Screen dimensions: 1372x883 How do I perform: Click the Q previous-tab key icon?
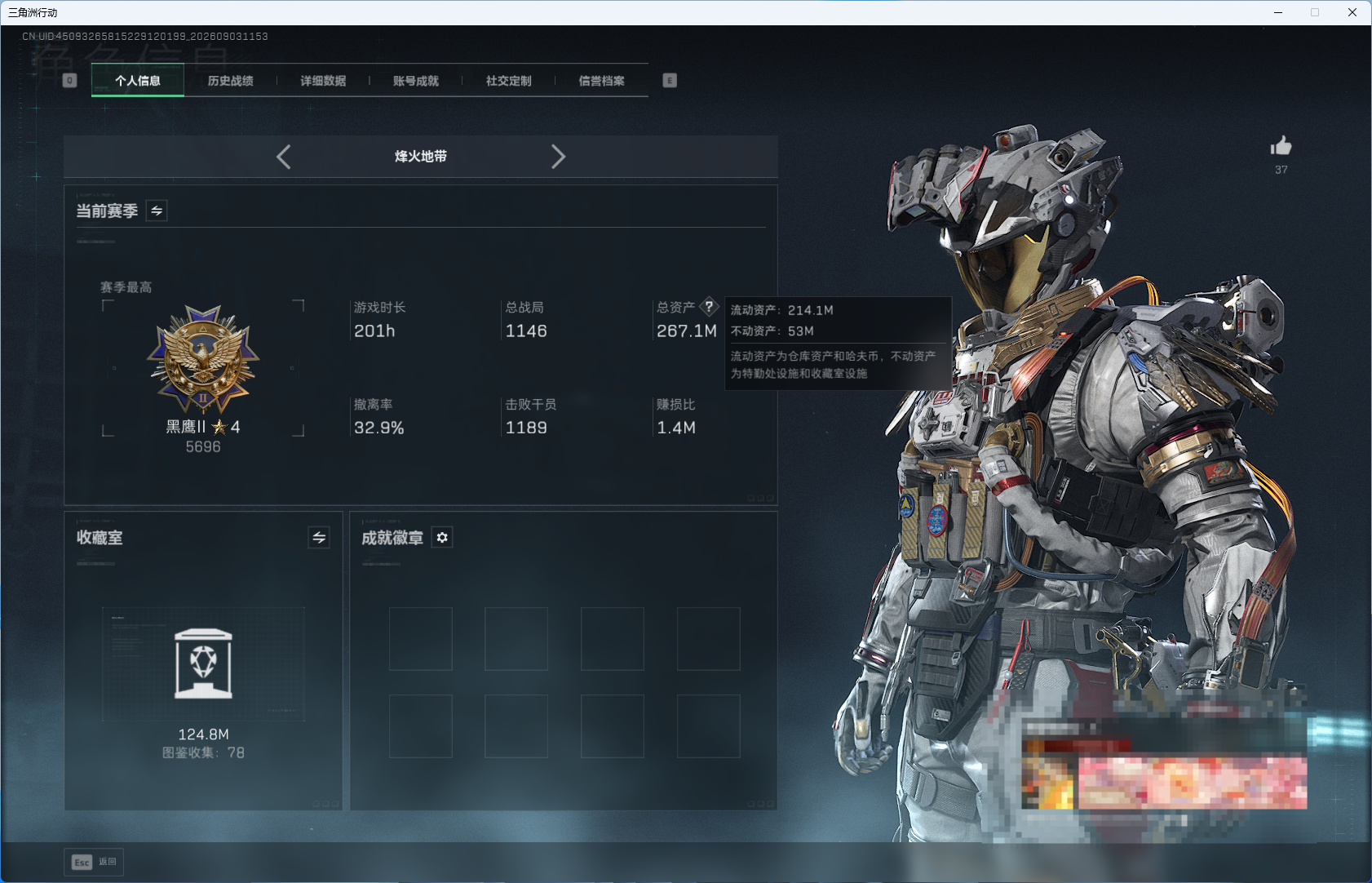70,80
